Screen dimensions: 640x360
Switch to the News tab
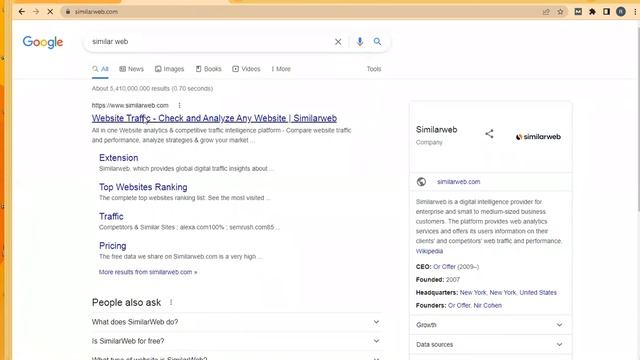pyautogui.click(x=131, y=69)
